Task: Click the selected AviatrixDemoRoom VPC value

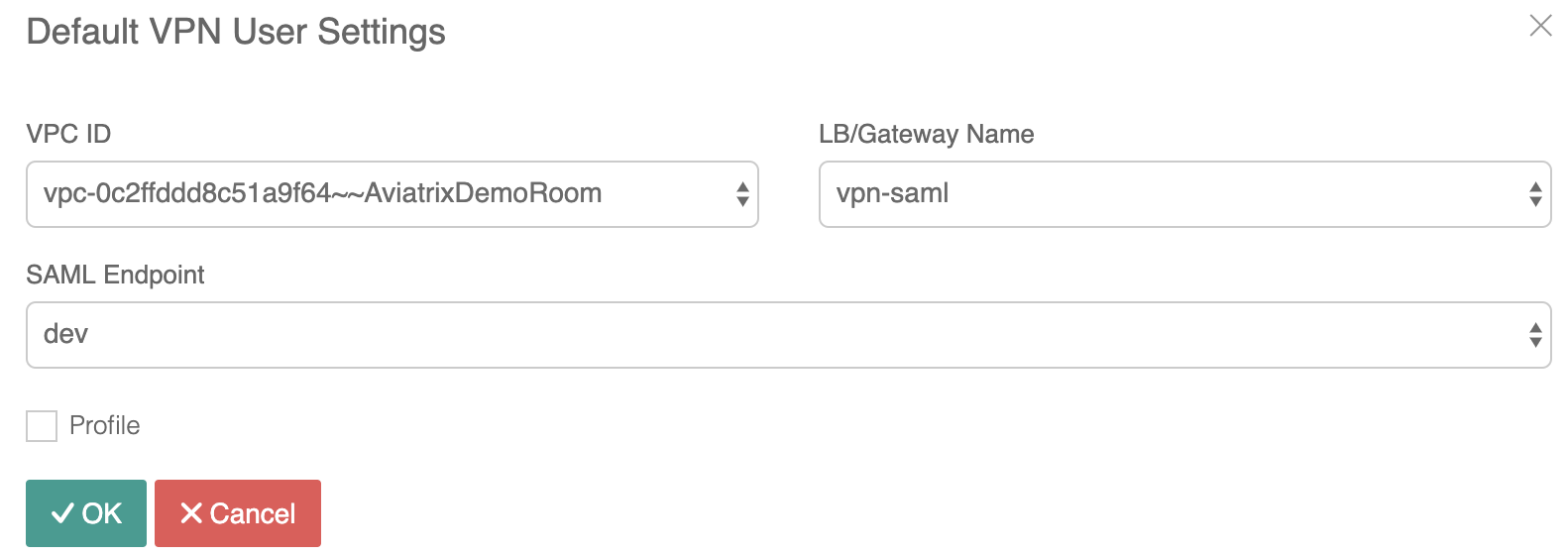Action: pyautogui.click(x=322, y=193)
